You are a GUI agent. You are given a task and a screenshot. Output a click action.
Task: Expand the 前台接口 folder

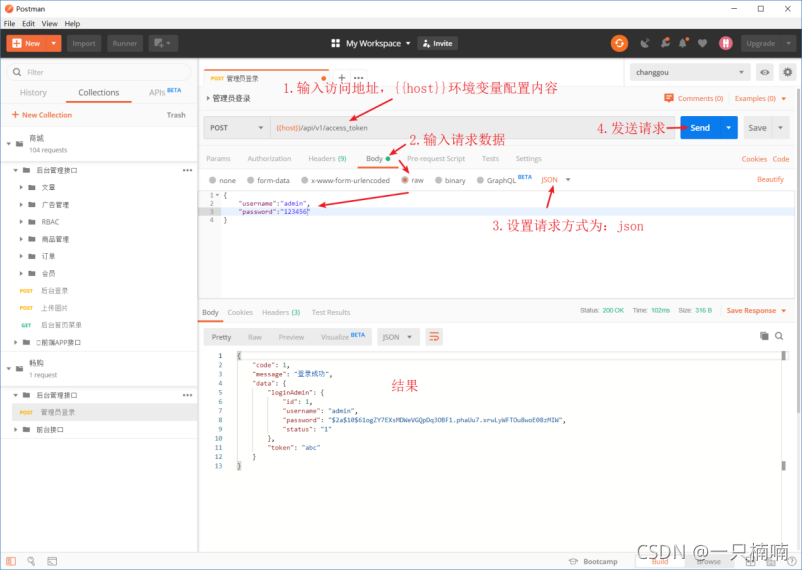[x=15, y=430]
